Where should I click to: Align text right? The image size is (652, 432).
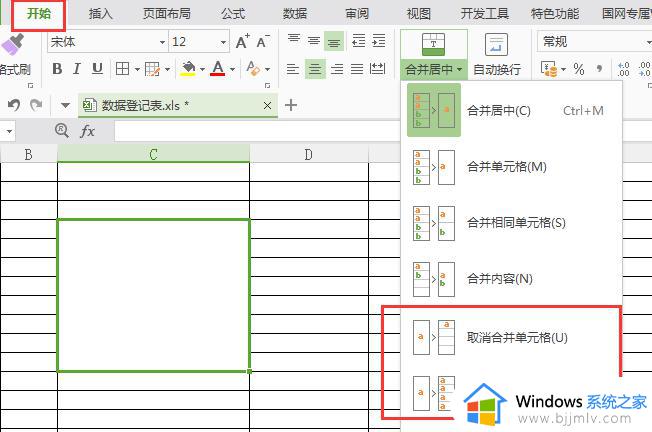pyautogui.click(x=337, y=69)
